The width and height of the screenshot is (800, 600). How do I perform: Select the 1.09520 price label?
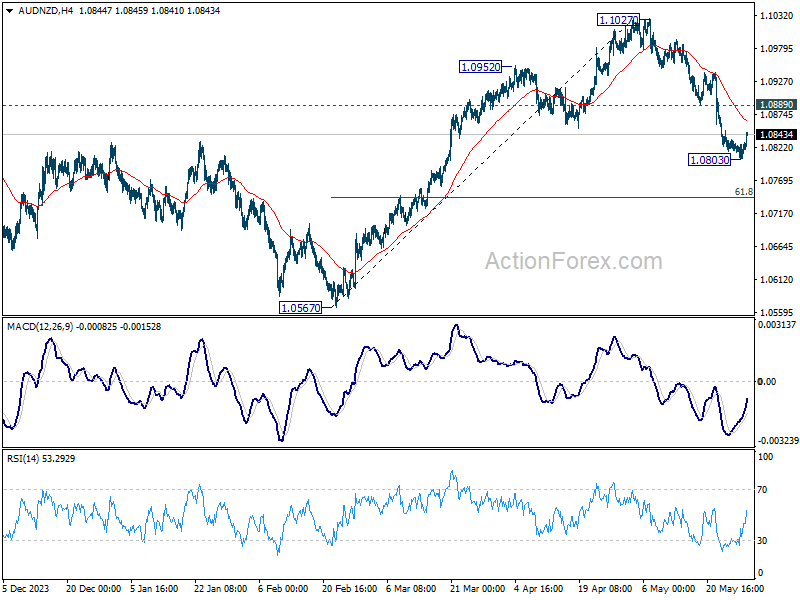tap(480, 67)
